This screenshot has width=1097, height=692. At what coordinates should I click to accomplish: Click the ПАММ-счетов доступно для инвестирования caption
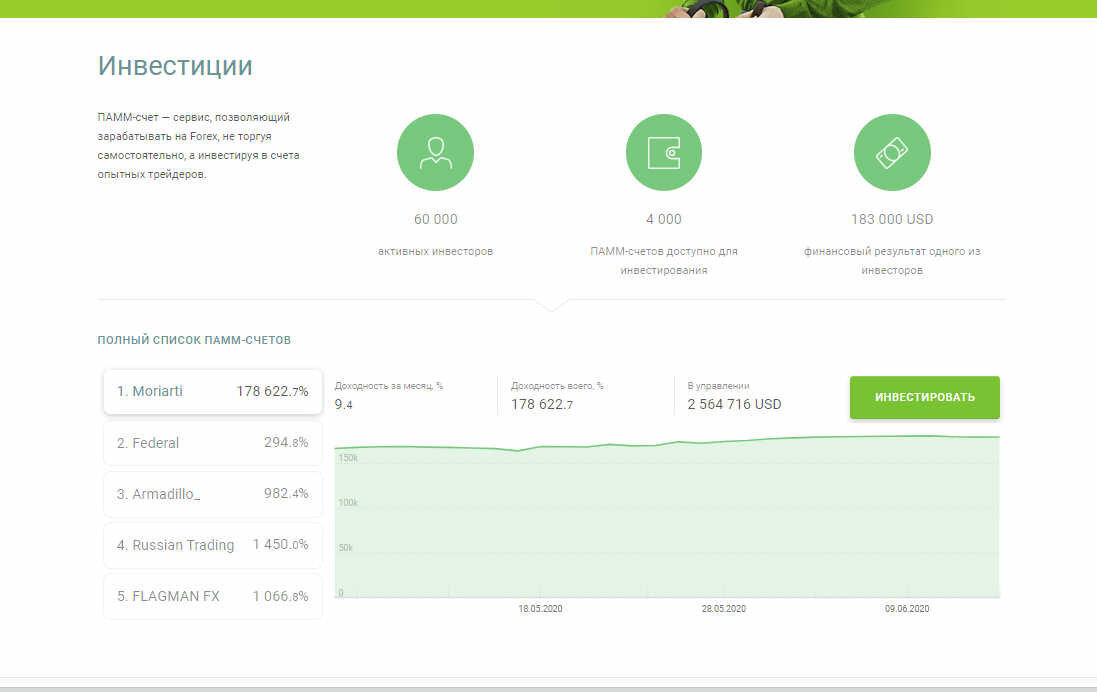pyautogui.click(x=663, y=260)
